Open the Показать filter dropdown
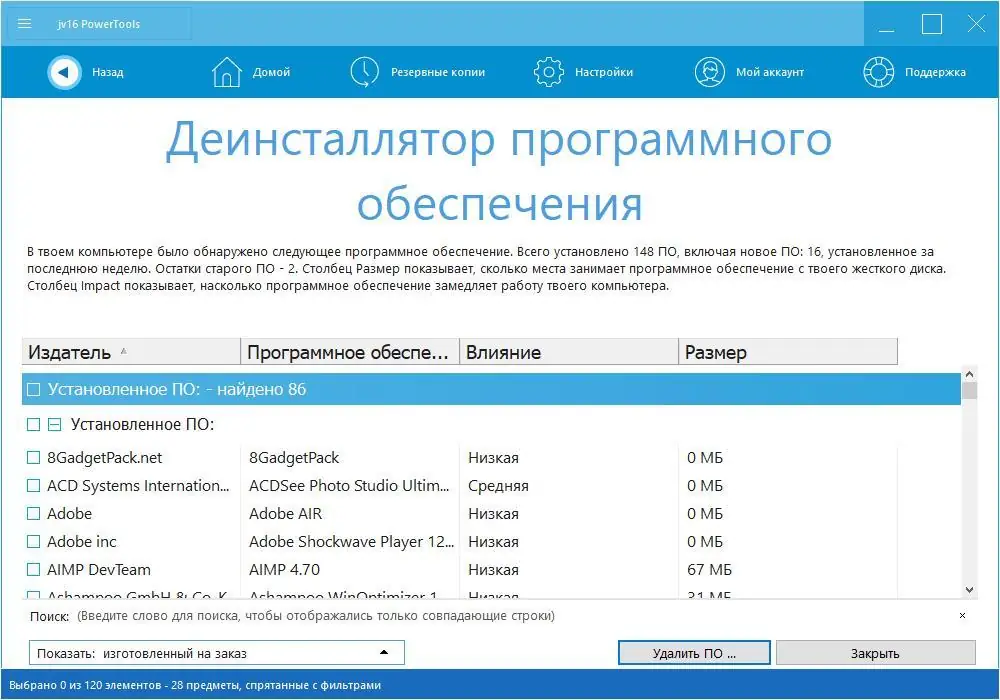This screenshot has height=700, width=1000. pyautogui.click(x=383, y=652)
